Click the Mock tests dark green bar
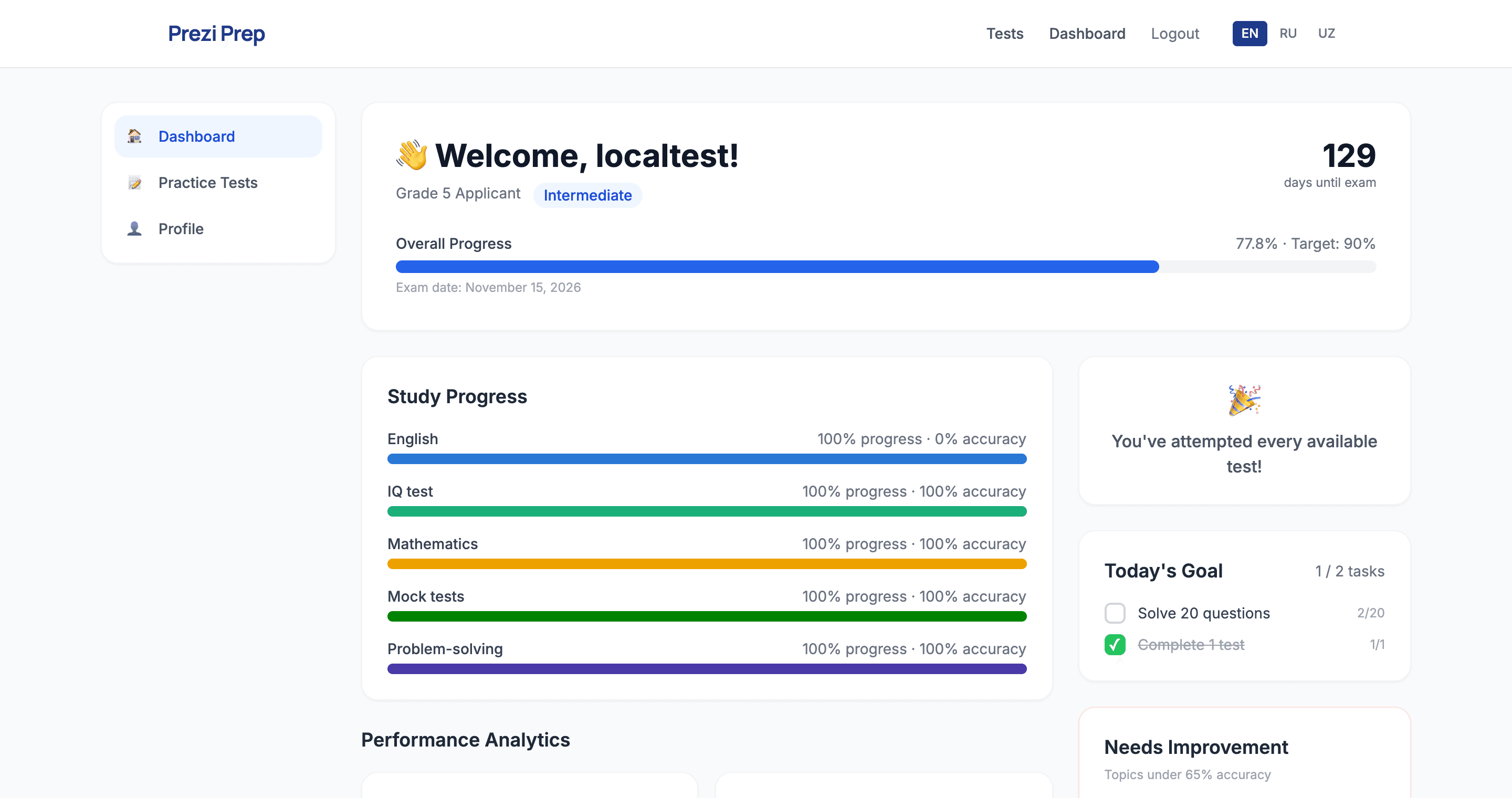Viewport: 1512px width, 798px height. (707, 617)
